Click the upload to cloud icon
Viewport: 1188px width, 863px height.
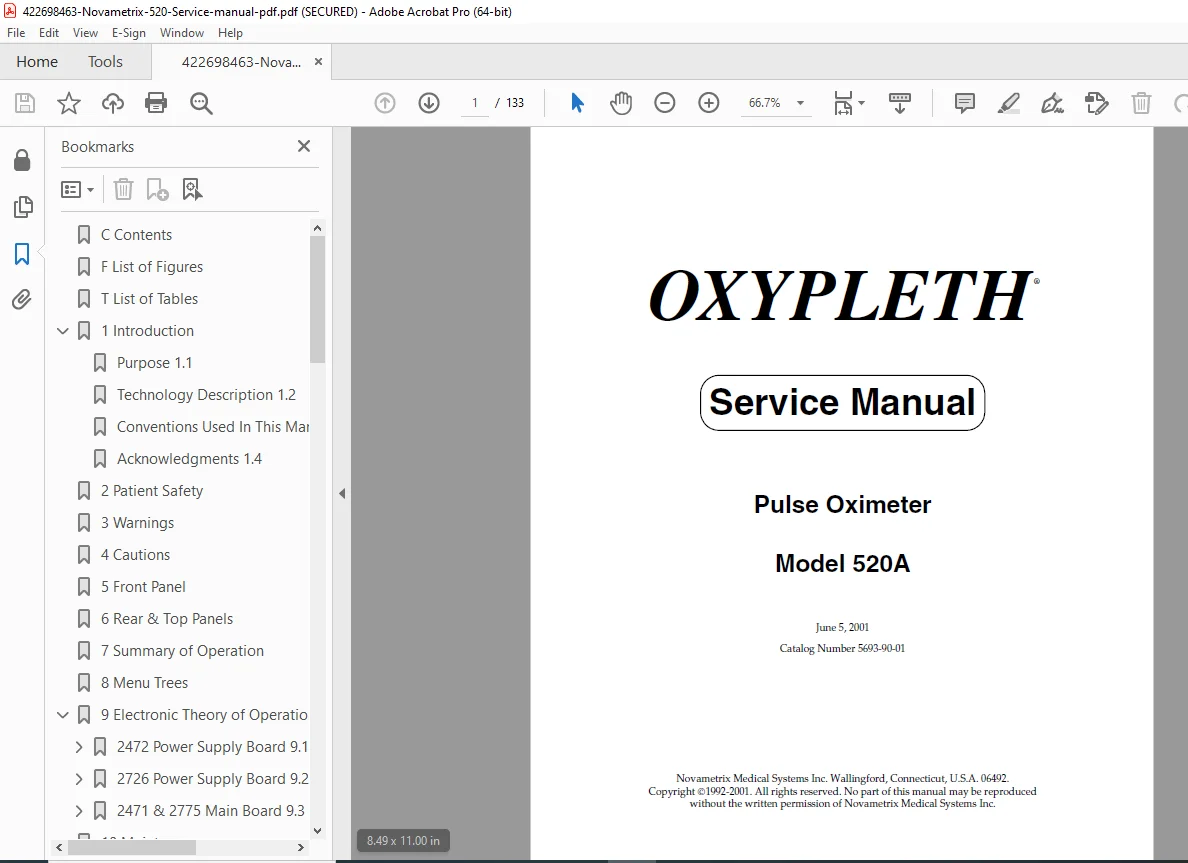(x=113, y=103)
